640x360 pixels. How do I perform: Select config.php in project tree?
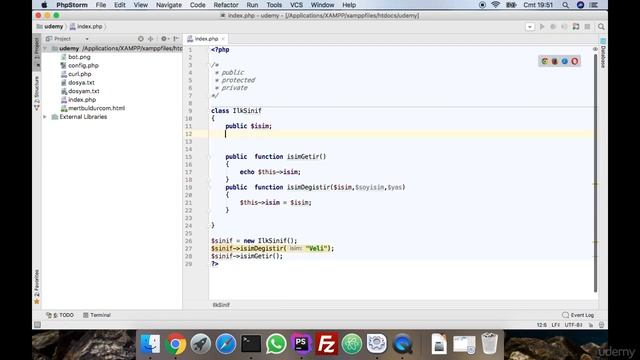(83, 66)
